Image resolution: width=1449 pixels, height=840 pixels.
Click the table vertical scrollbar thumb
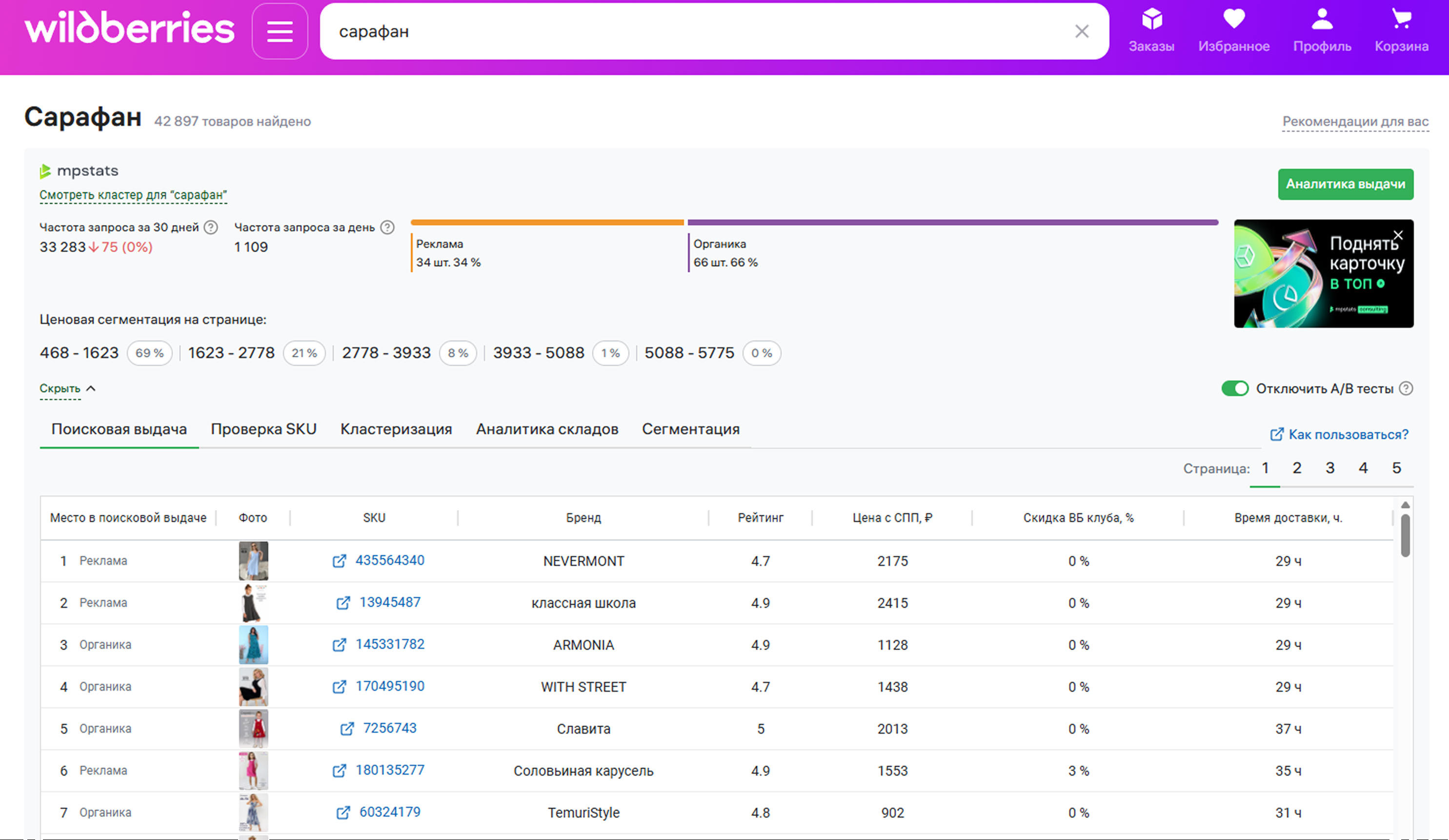[x=1405, y=535]
